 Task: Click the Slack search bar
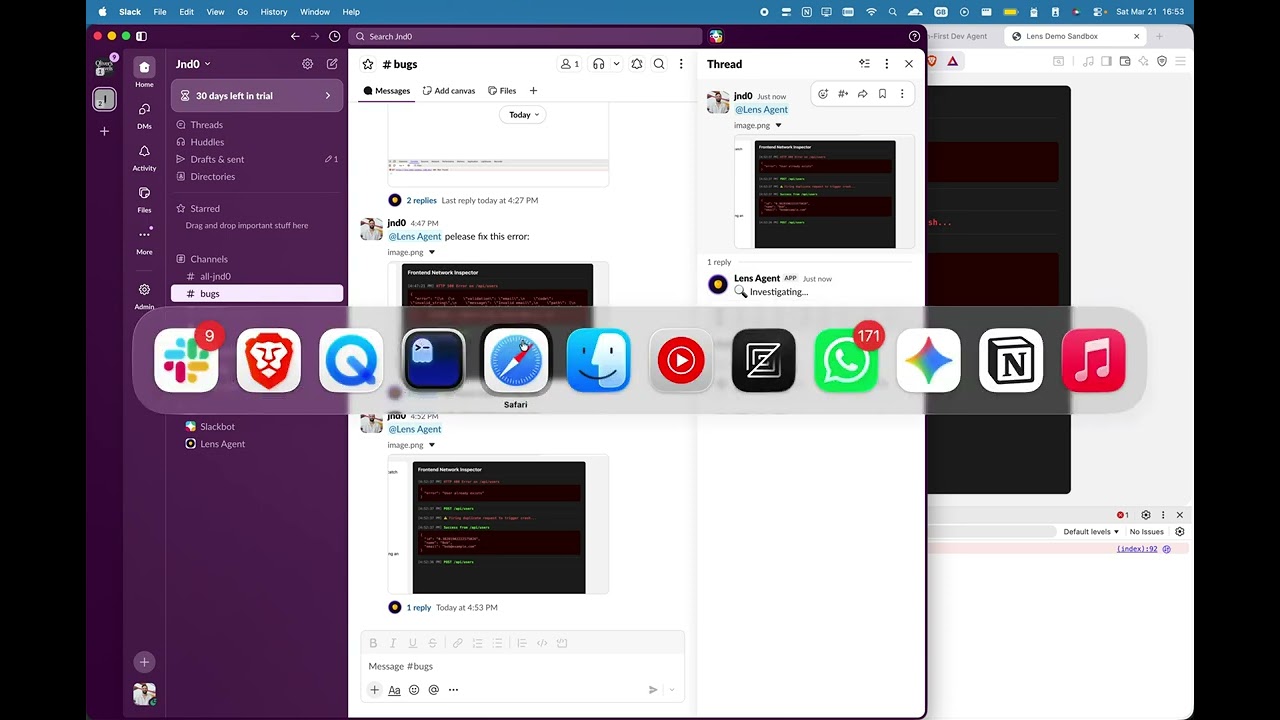coord(525,37)
